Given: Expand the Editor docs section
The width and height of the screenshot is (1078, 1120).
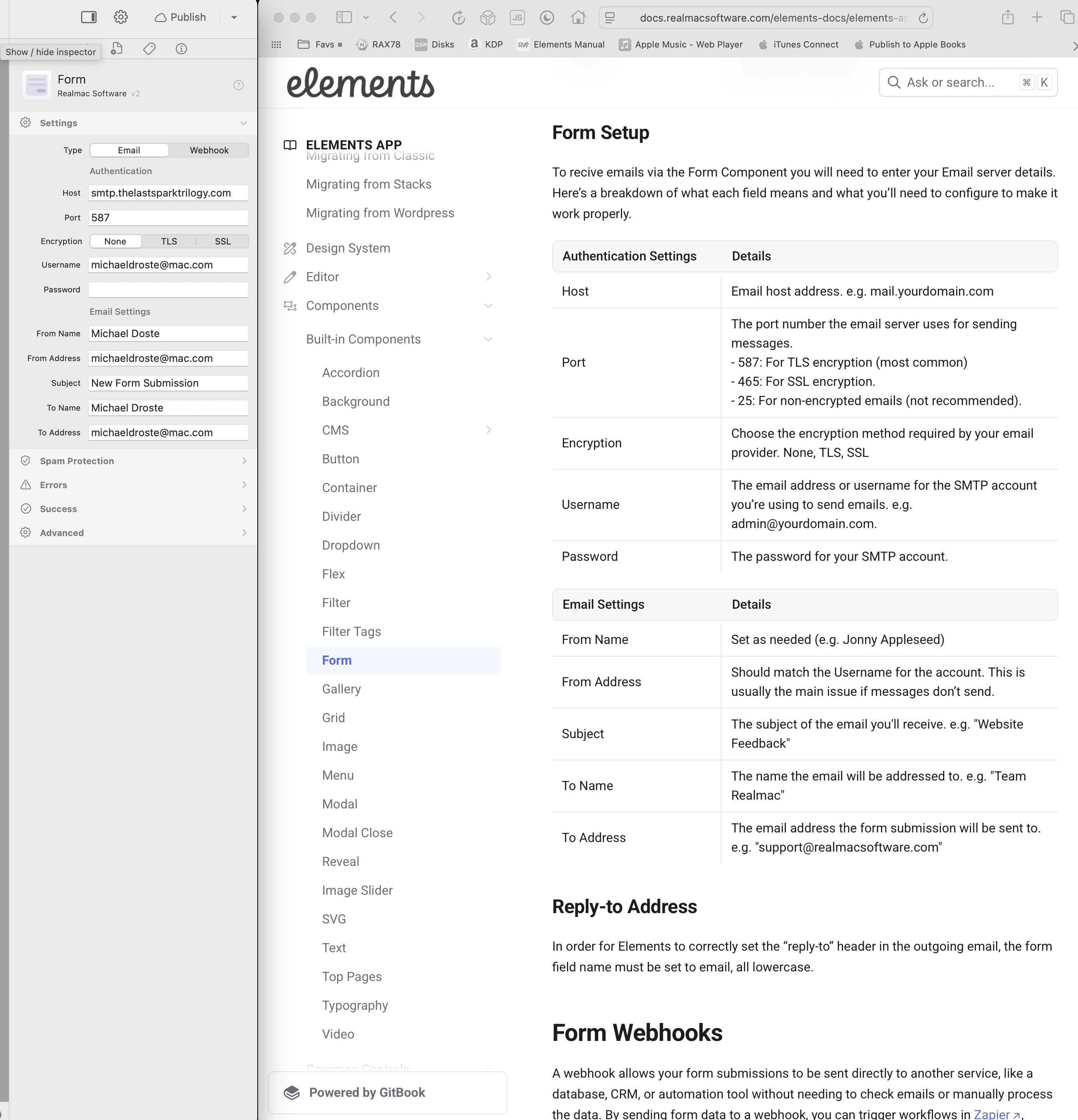Looking at the screenshot, I should pyautogui.click(x=489, y=276).
